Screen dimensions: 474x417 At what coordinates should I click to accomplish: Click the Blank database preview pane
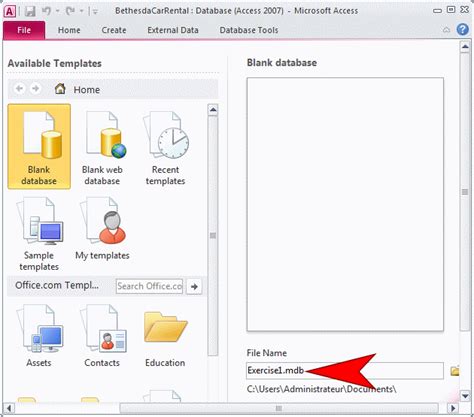[x=345, y=204]
